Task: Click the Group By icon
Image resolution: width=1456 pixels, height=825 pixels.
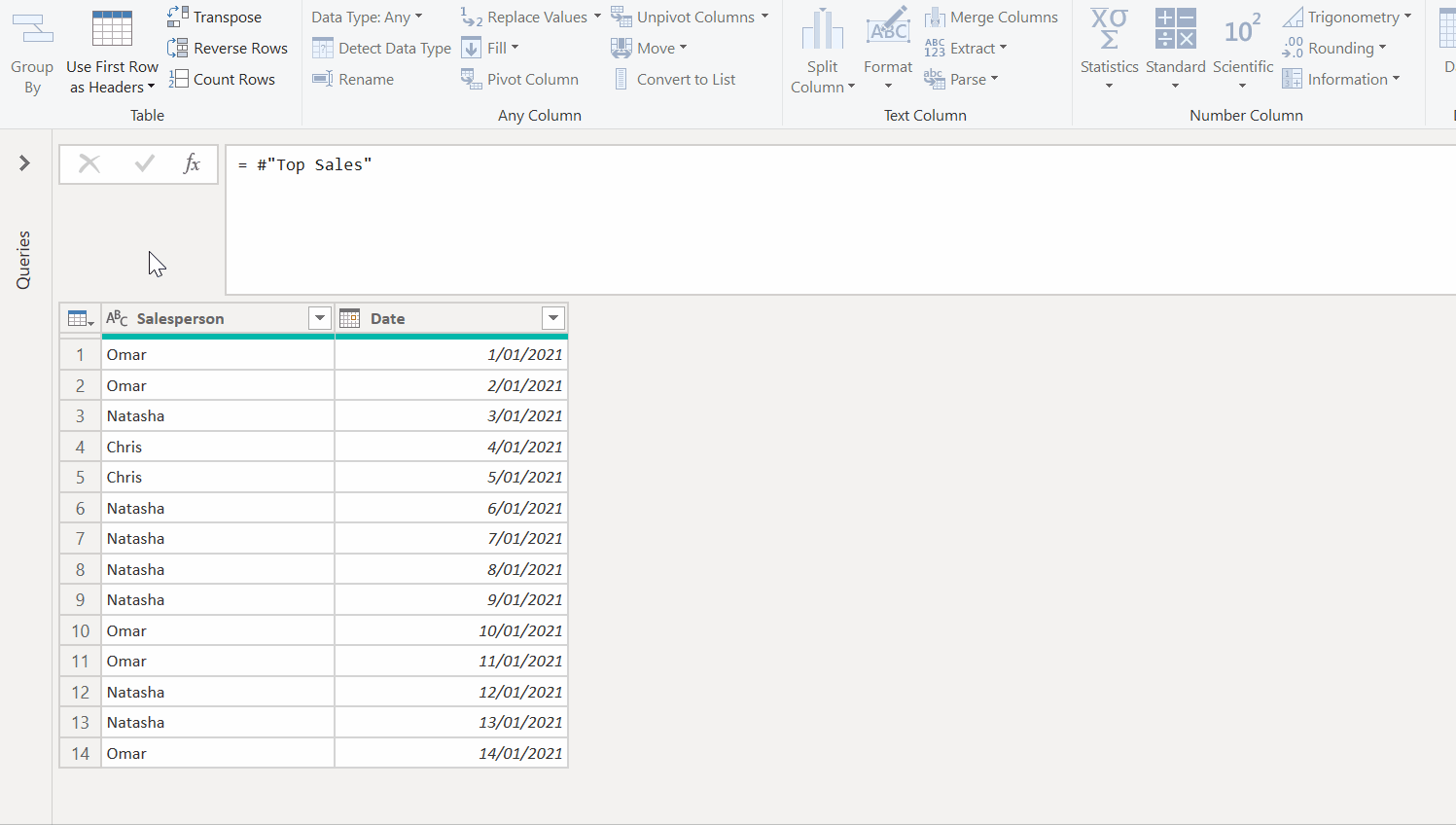Action: (32, 29)
